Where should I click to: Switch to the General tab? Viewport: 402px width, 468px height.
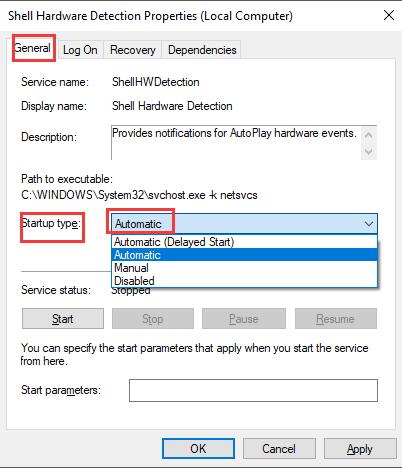coord(34,49)
